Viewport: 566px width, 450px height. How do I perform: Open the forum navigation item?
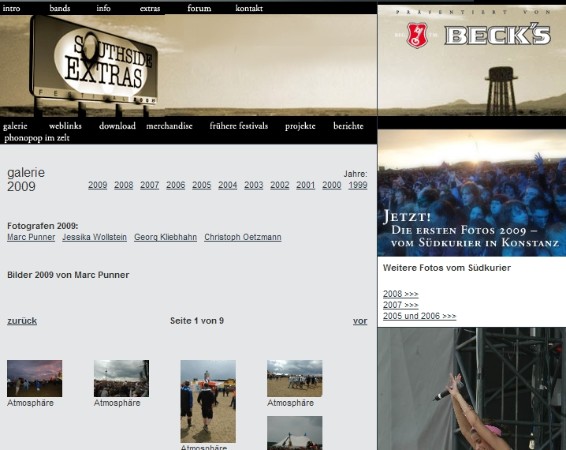(x=199, y=8)
